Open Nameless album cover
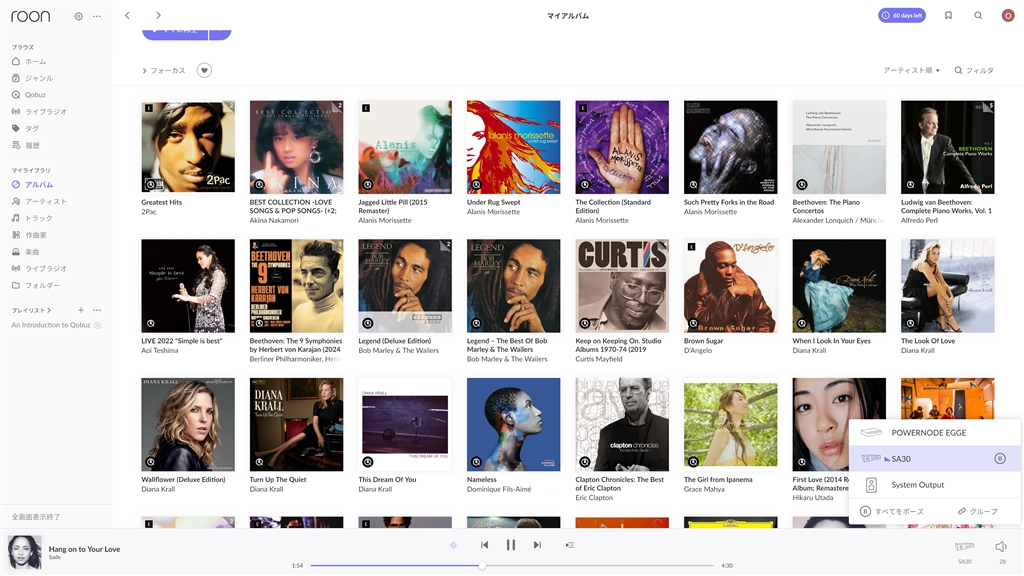Image resolution: width=1024 pixels, height=576 pixels. pos(513,424)
